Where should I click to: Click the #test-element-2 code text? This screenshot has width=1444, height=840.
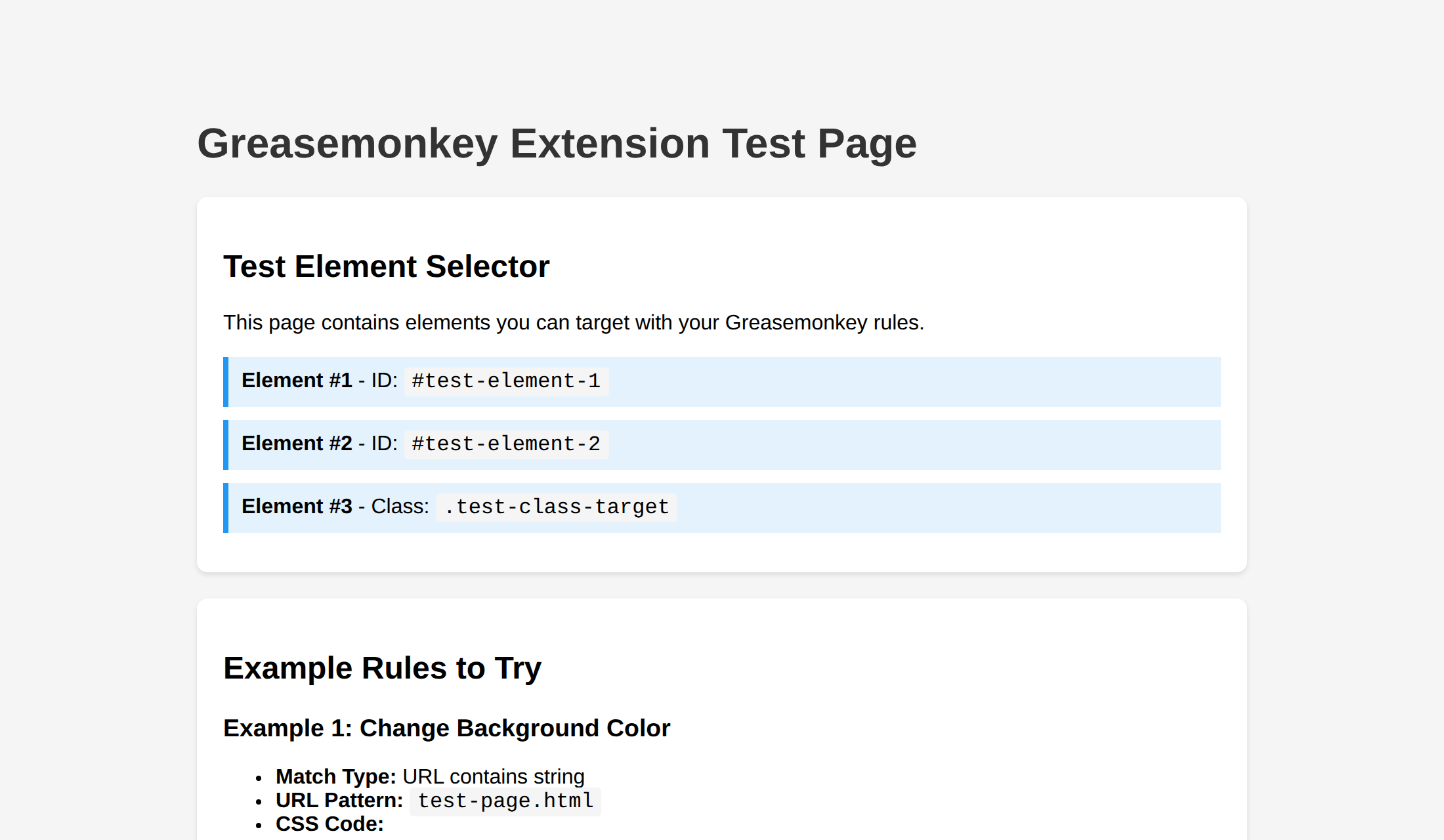506,444
